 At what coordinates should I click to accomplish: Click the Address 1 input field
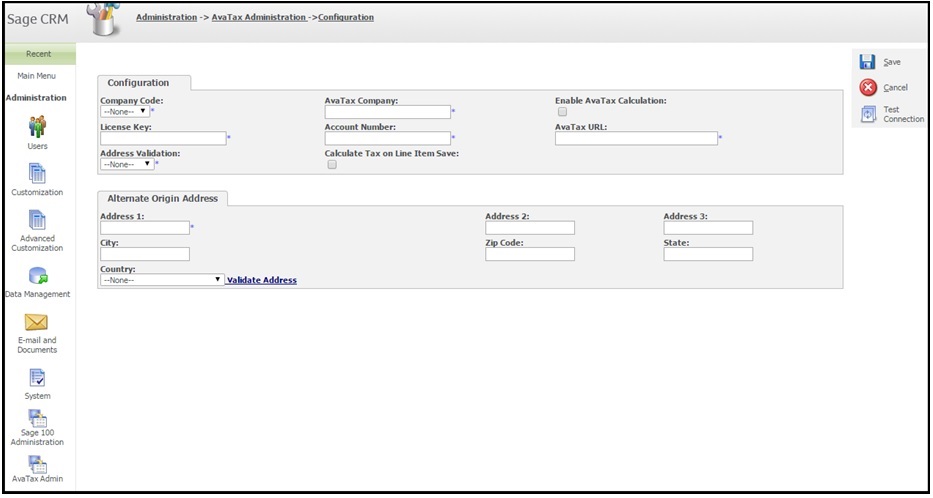point(145,227)
